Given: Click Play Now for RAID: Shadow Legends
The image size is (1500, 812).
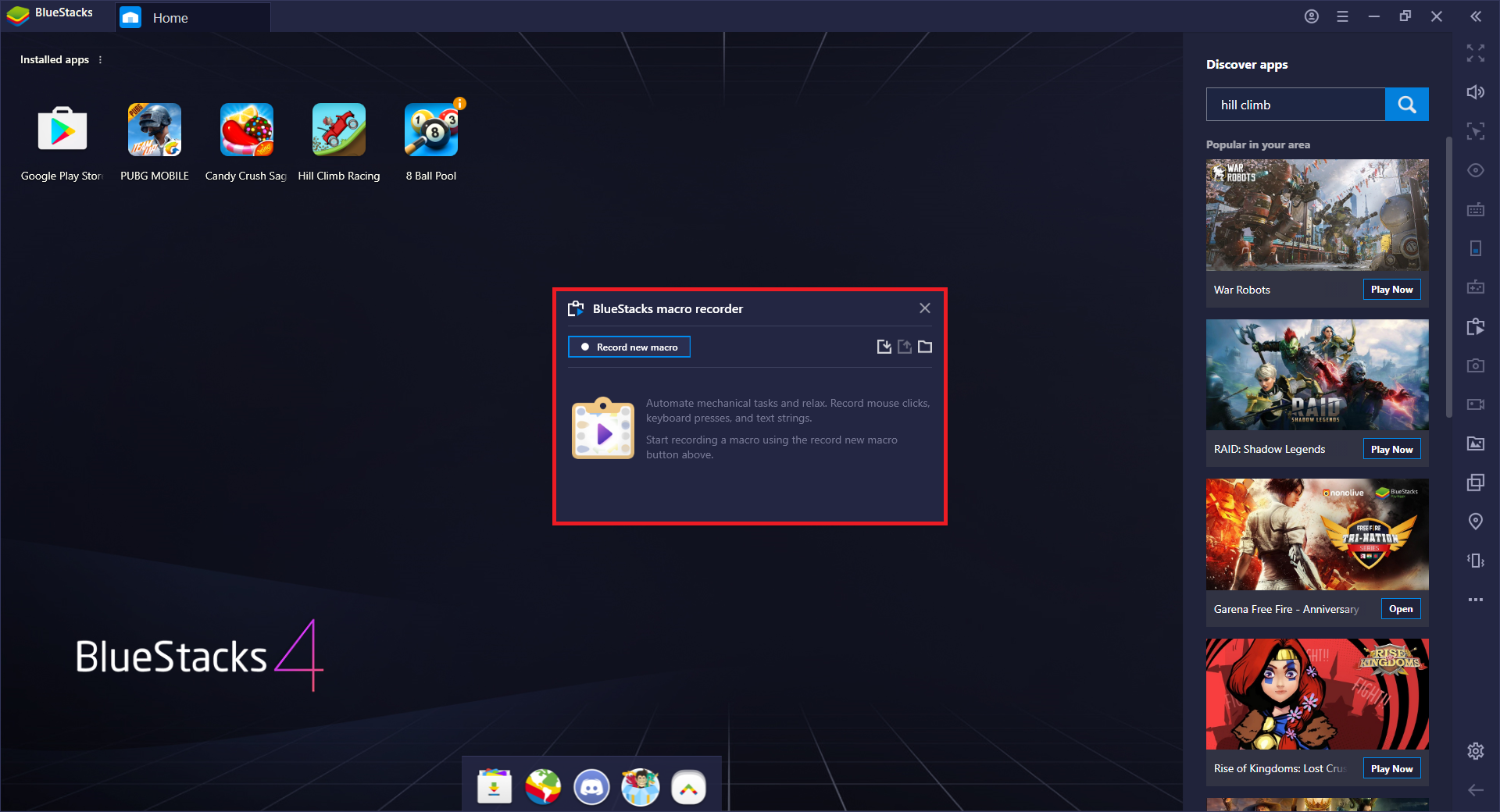Looking at the screenshot, I should (1392, 450).
